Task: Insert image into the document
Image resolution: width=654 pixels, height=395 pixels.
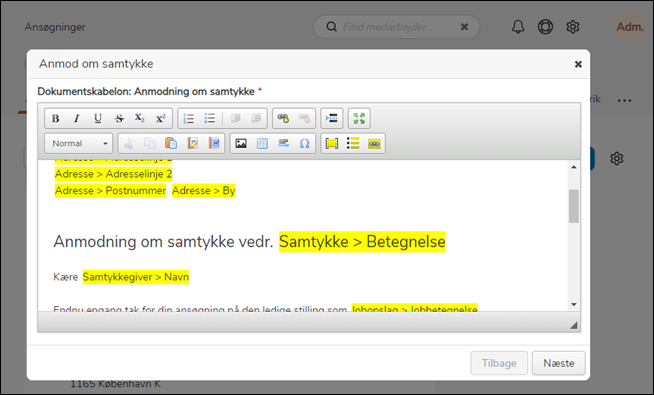Action: click(x=241, y=144)
